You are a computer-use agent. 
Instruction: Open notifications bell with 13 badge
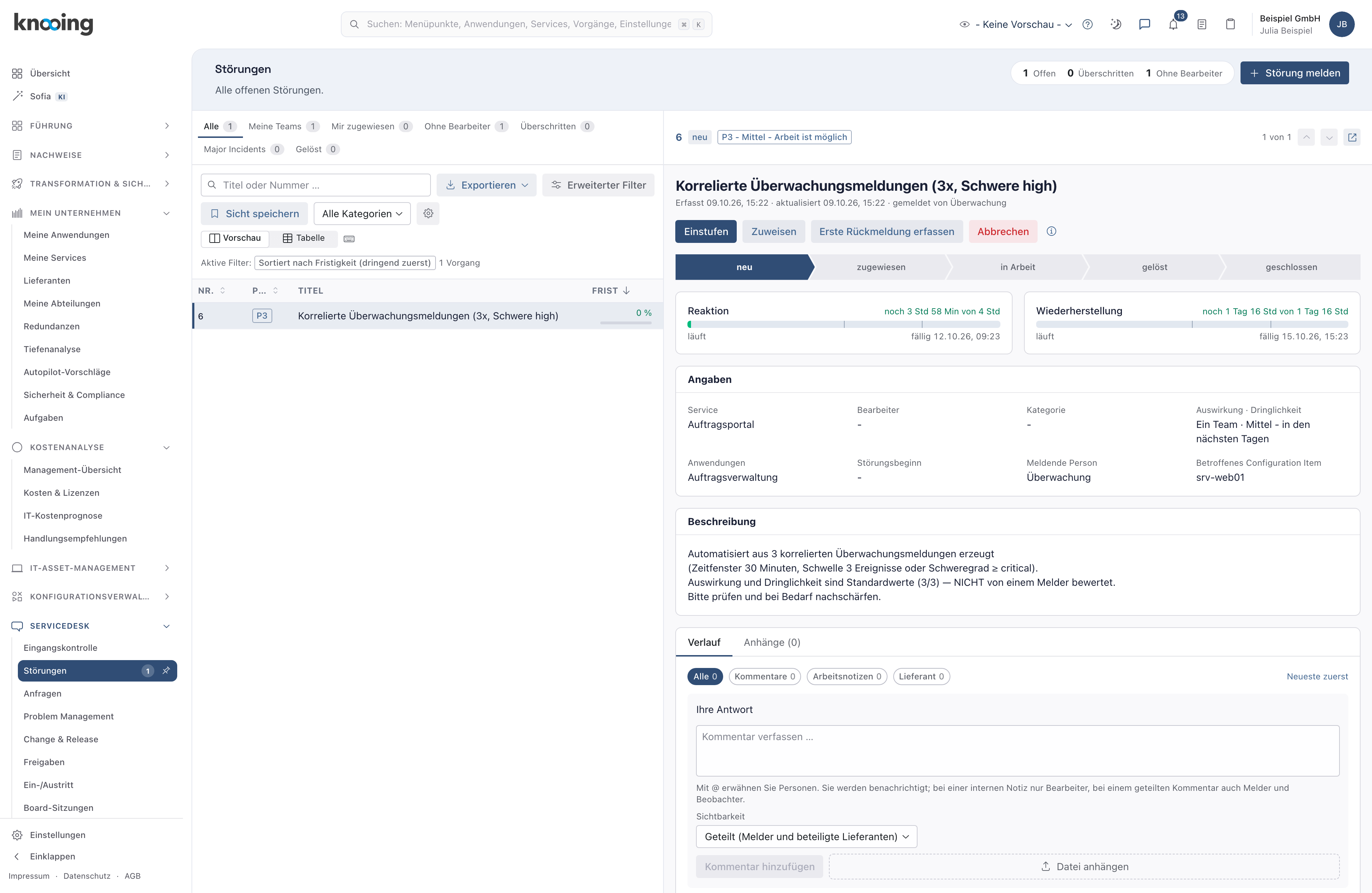pyautogui.click(x=1174, y=24)
